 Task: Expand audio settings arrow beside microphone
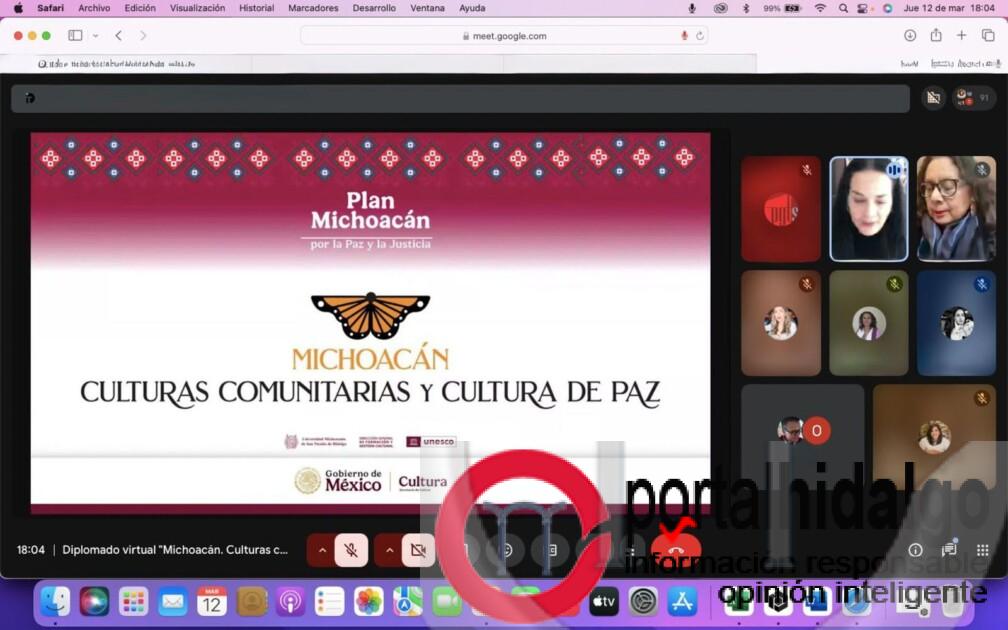click(322, 550)
